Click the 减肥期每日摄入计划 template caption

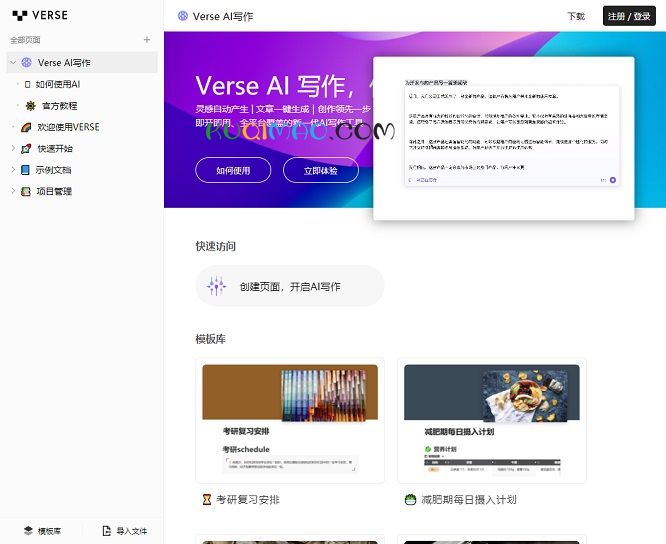pos(469,499)
